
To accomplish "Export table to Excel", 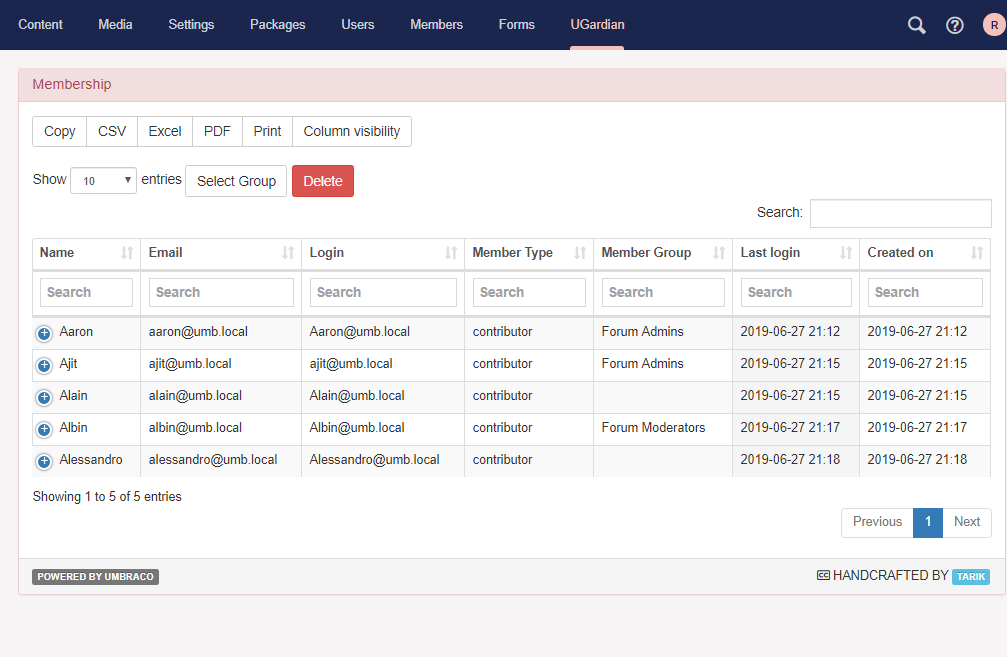I will point(165,132).
